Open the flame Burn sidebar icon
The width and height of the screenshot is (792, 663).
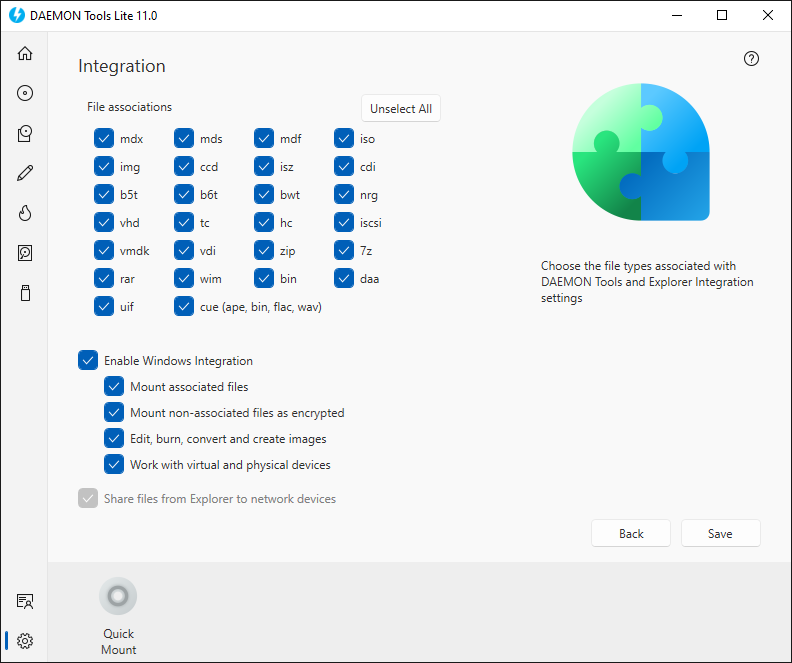[25, 213]
